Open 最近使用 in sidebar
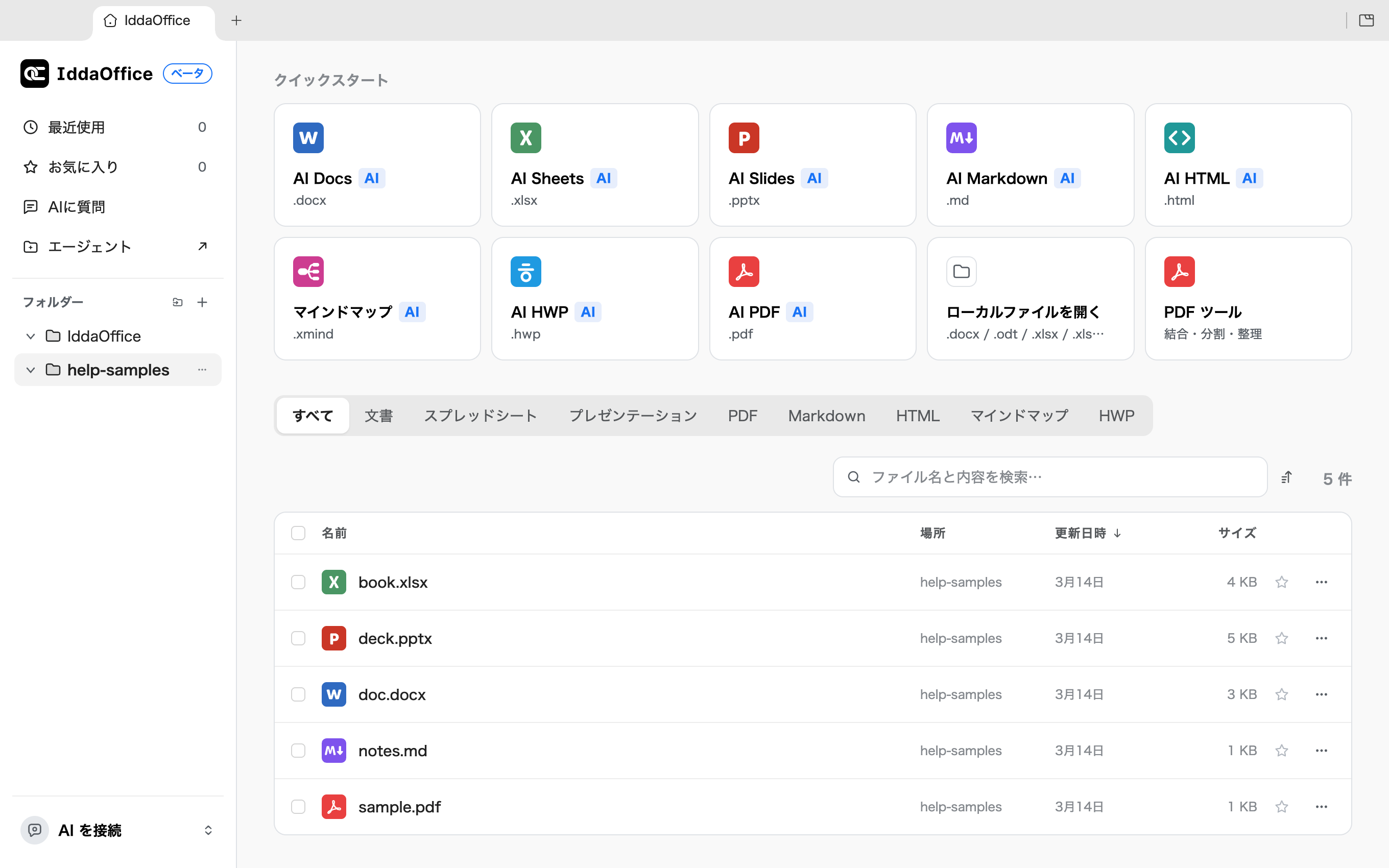The image size is (1389, 868). (x=117, y=128)
